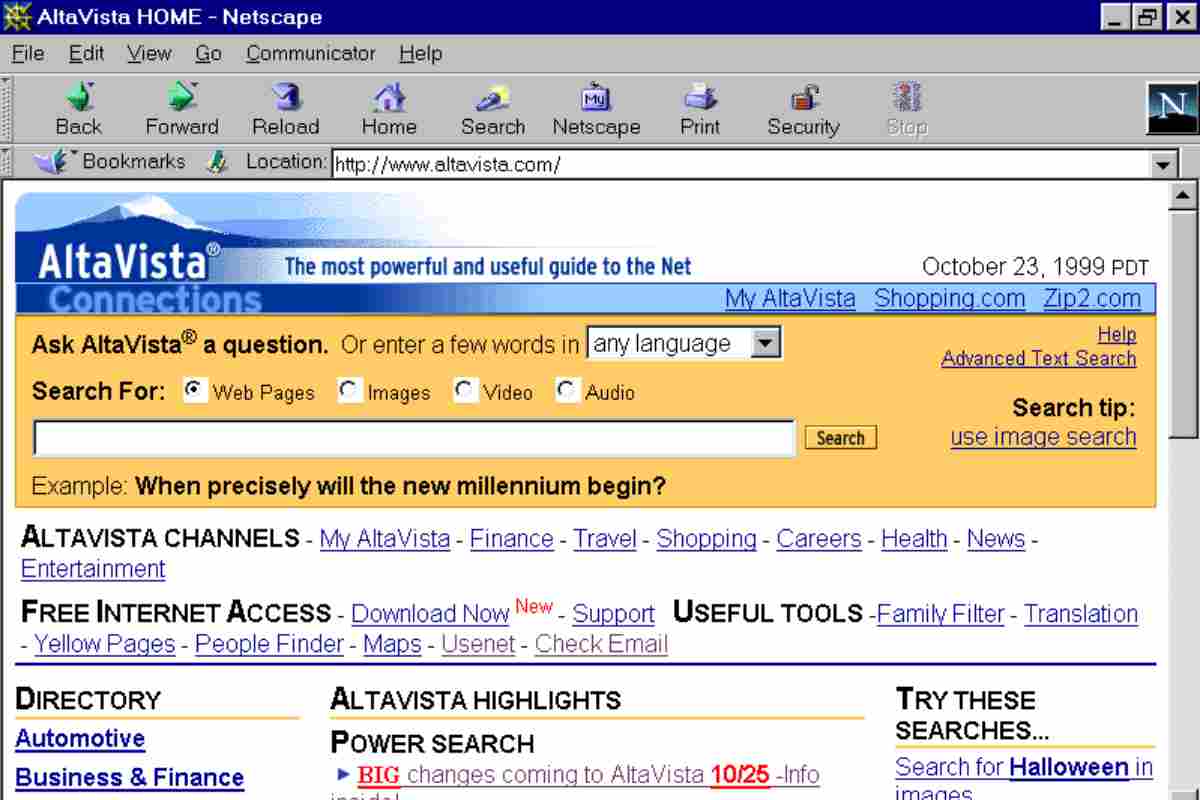Open the View menu
This screenshot has width=1200, height=800.
click(x=149, y=53)
